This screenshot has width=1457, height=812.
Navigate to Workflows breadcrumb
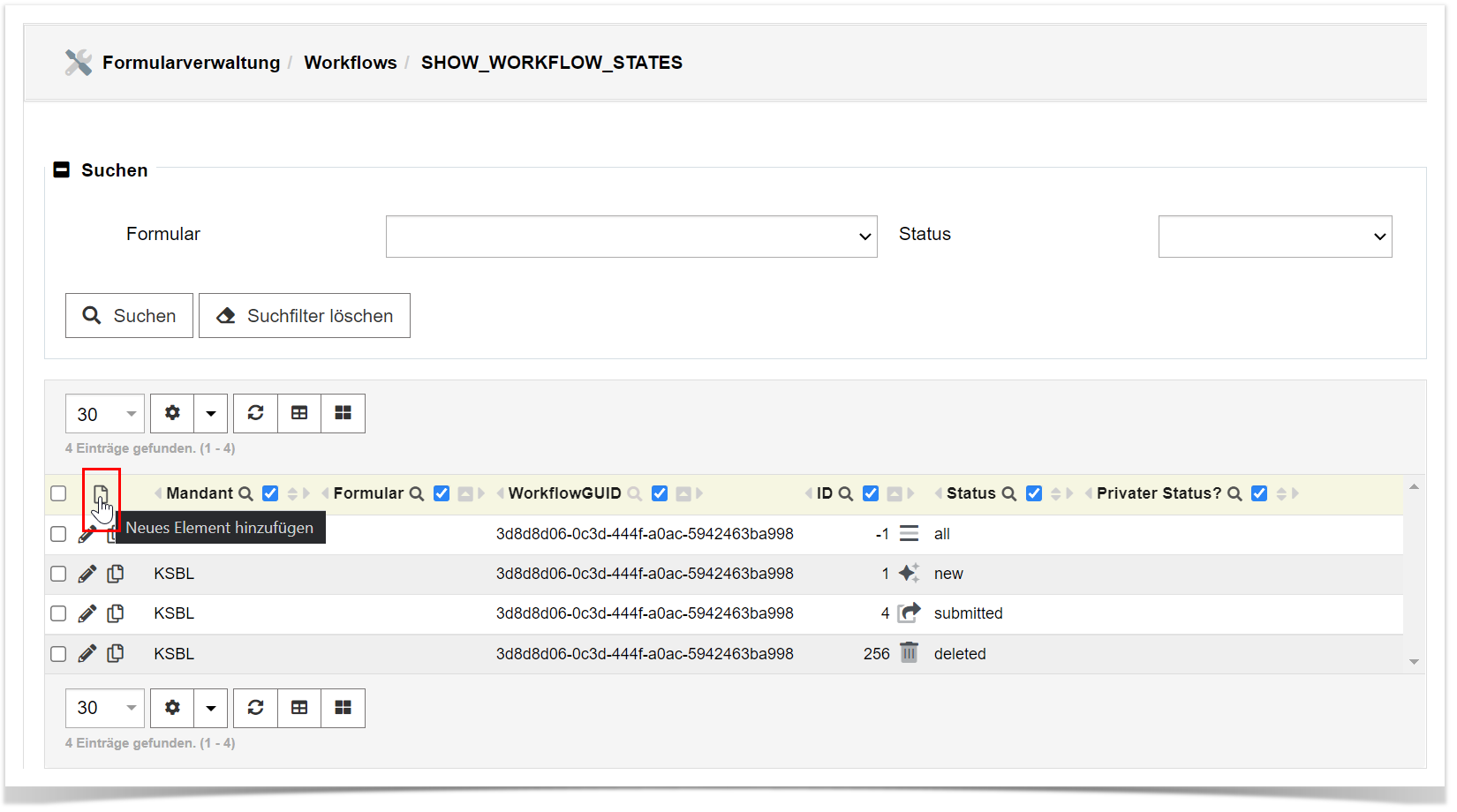coord(350,63)
